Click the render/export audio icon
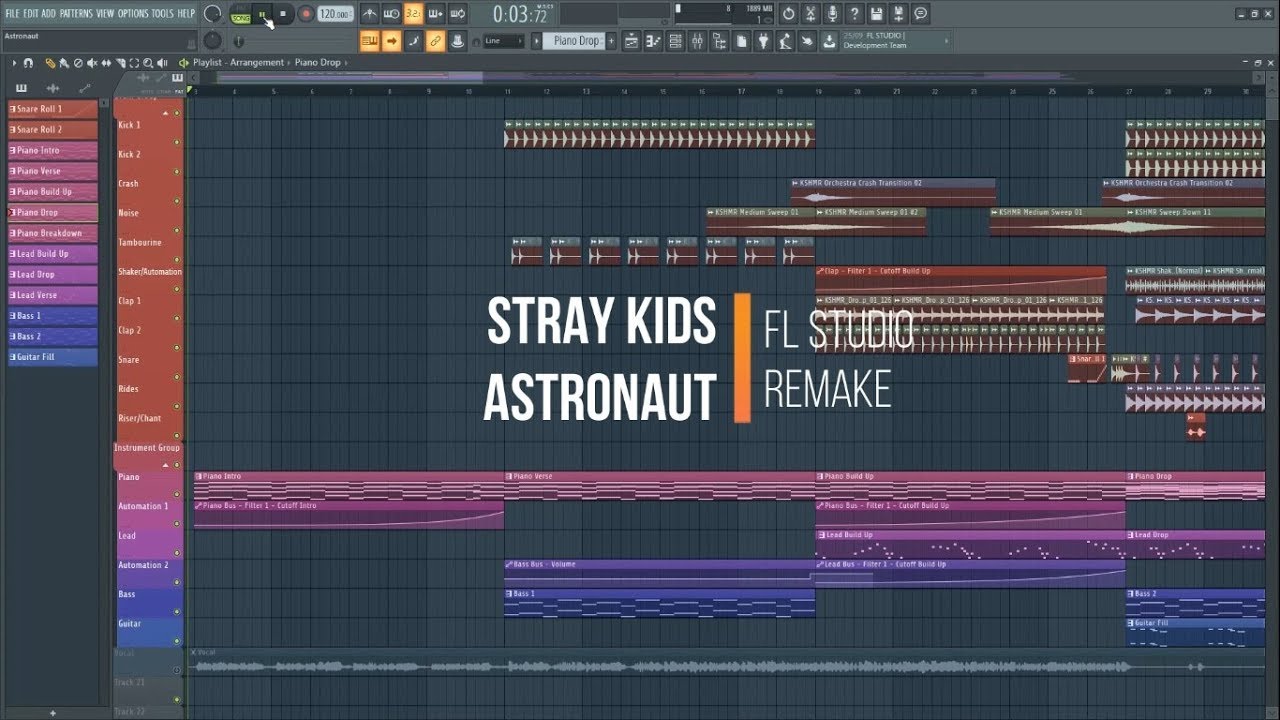The height and width of the screenshot is (720, 1280). [898, 14]
